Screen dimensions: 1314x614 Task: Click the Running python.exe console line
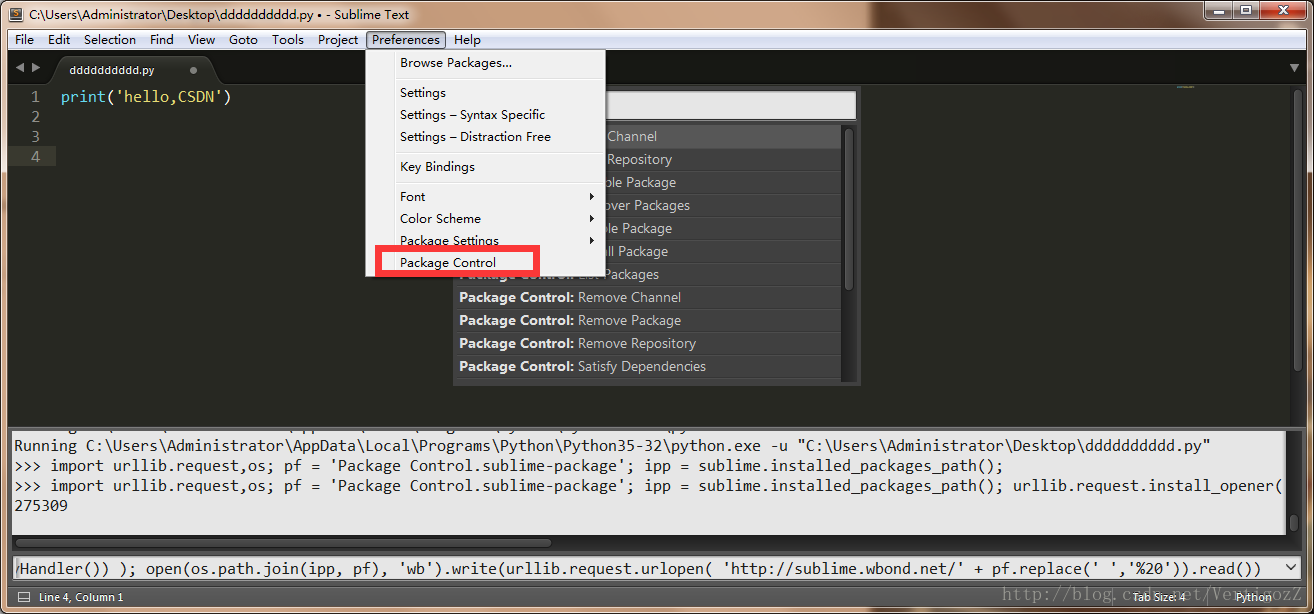point(612,445)
